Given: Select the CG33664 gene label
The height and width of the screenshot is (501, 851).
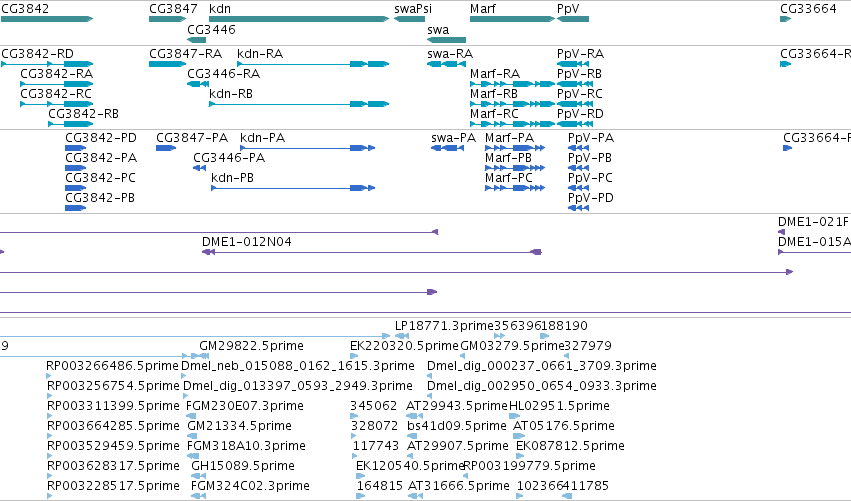Looking at the screenshot, I should [808, 9].
